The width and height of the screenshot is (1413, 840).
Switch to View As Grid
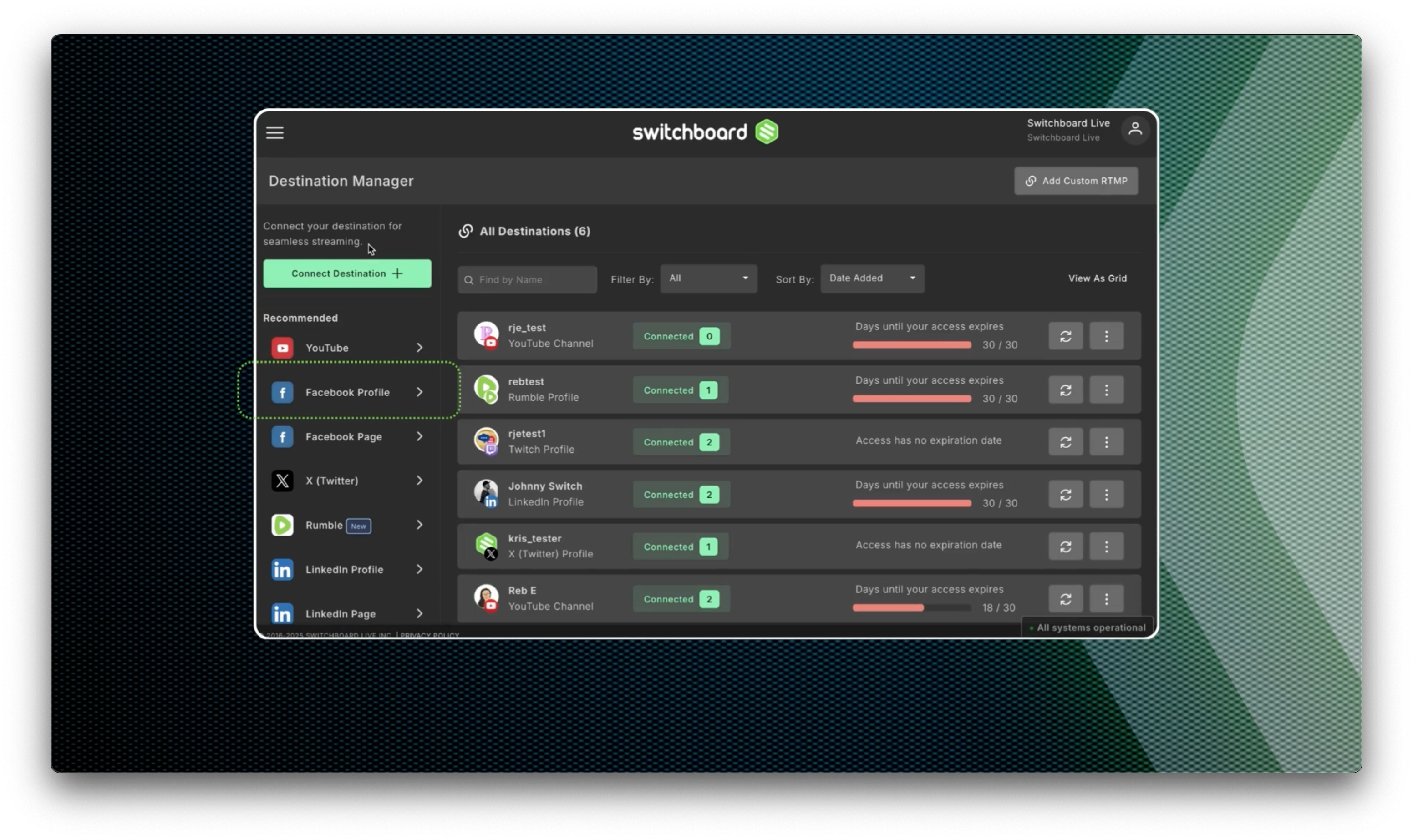pos(1097,278)
